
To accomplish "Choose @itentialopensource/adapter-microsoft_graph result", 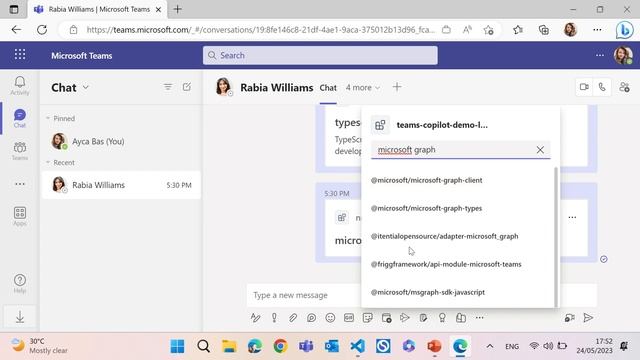I will click(444, 236).
